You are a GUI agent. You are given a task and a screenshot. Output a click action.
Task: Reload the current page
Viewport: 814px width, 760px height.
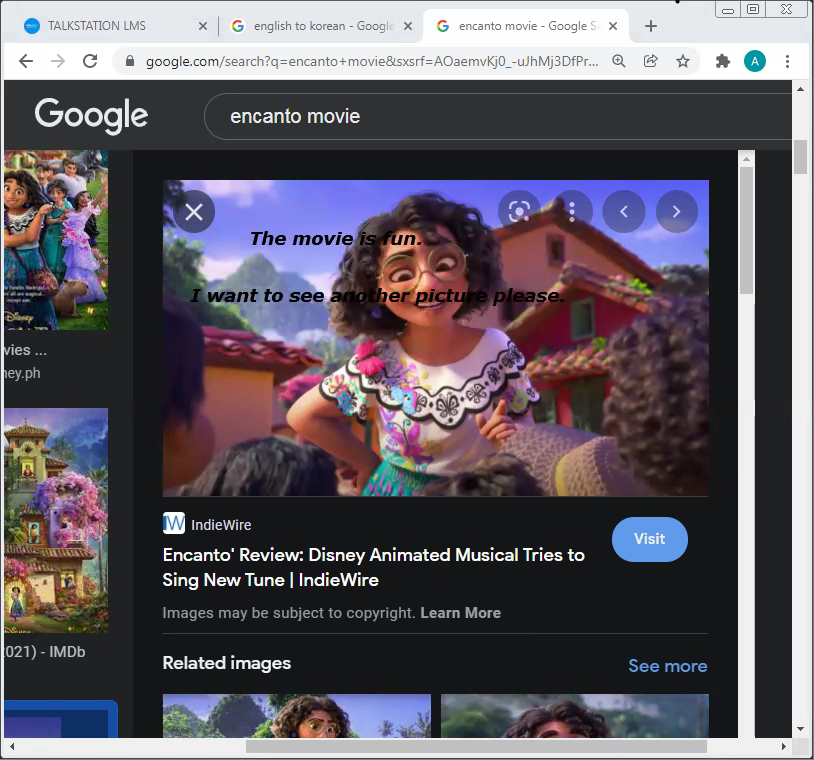click(90, 61)
